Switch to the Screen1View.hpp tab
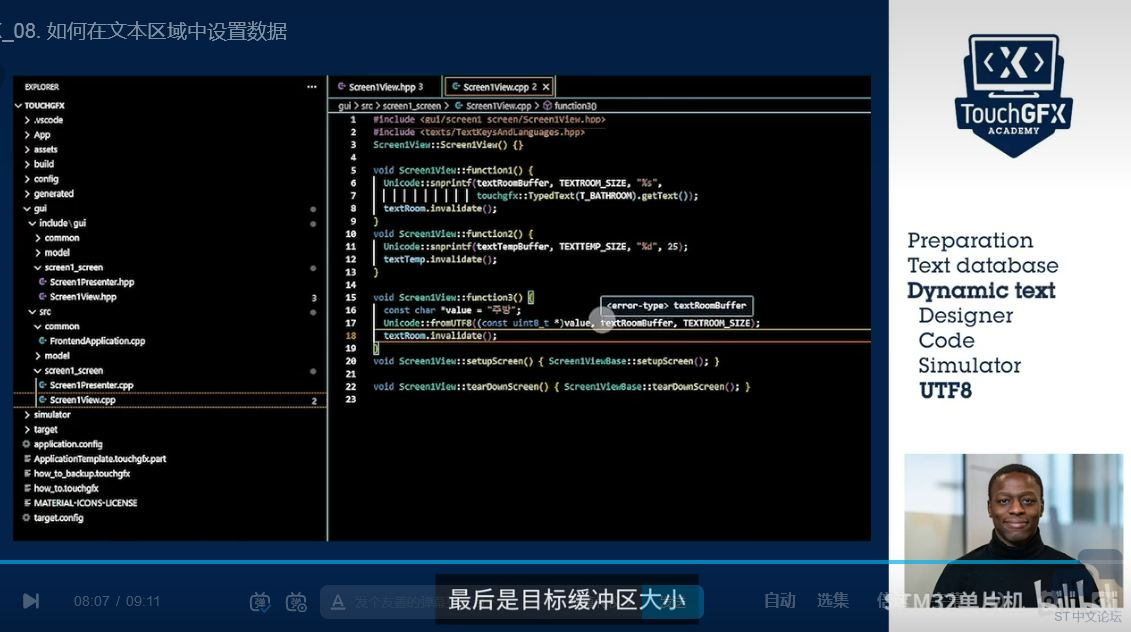The width and height of the screenshot is (1131, 632). pyautogui.click(x=384, y=87)
